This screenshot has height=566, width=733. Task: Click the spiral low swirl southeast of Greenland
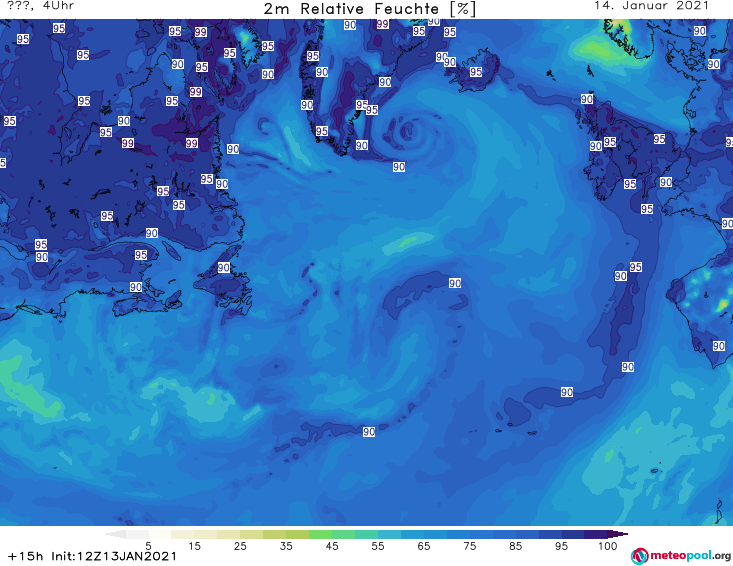pos(408,131)
